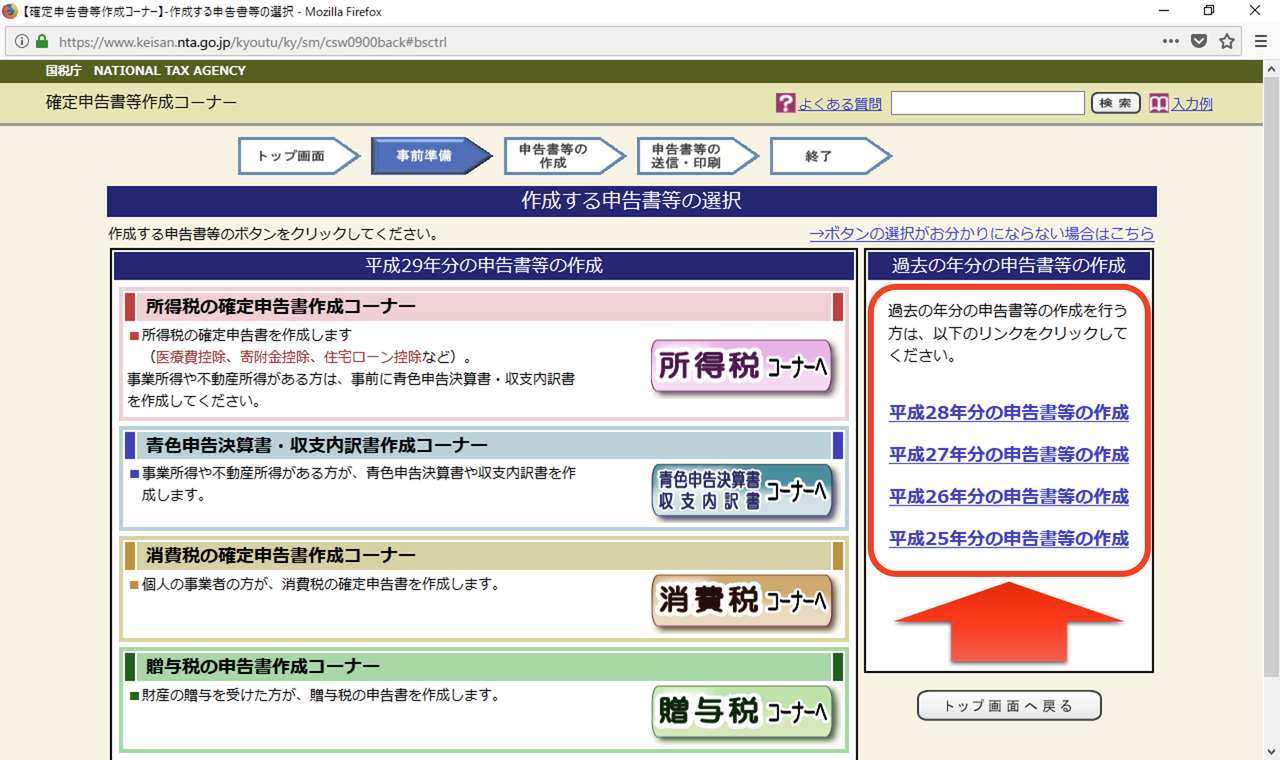Image resolution: width=1280 pixels, height=760 pixels.
Task: Click the 入力例 book icon
Action: coord(1158,103)
